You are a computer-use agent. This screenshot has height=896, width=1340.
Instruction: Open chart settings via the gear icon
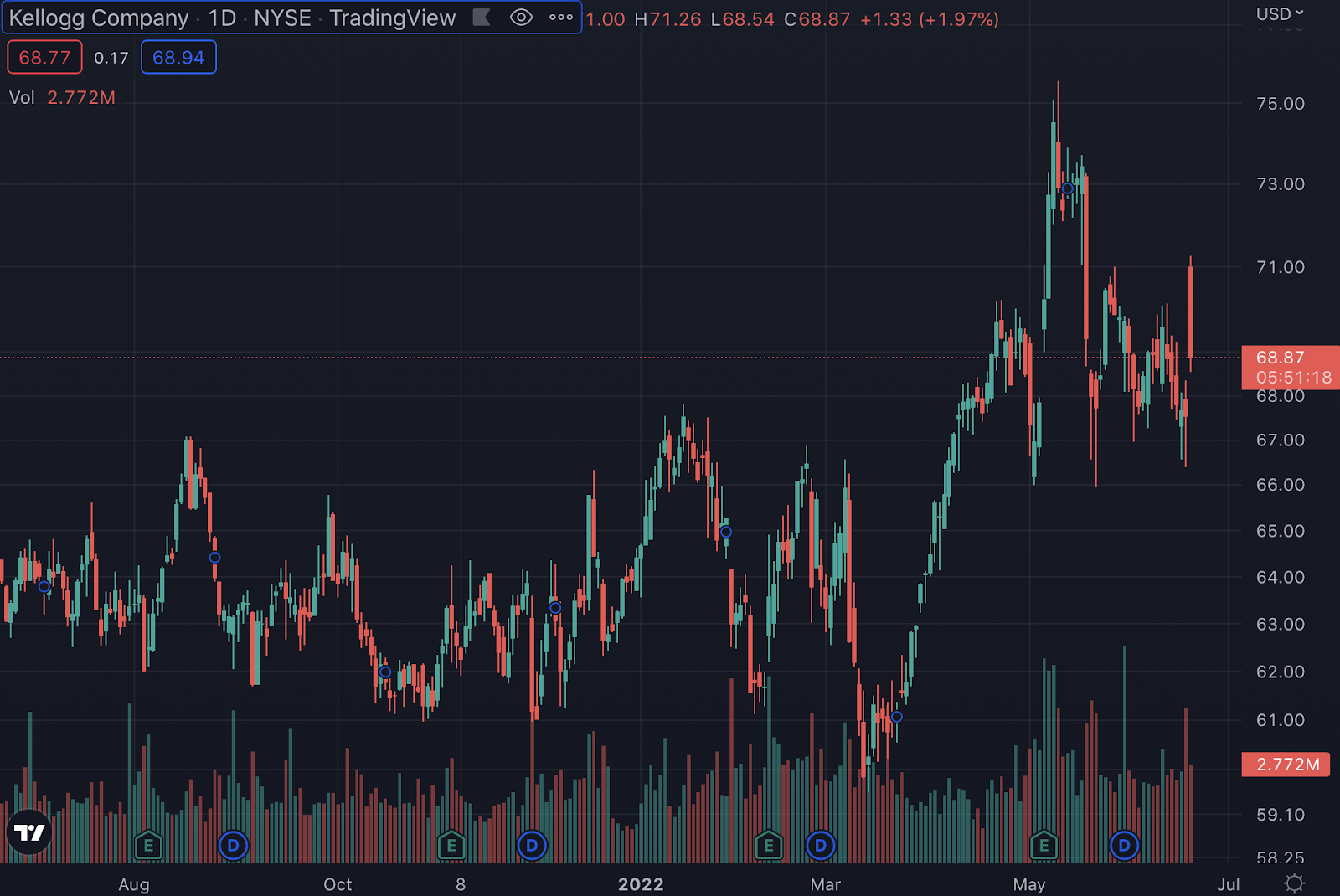point(1294,883)
